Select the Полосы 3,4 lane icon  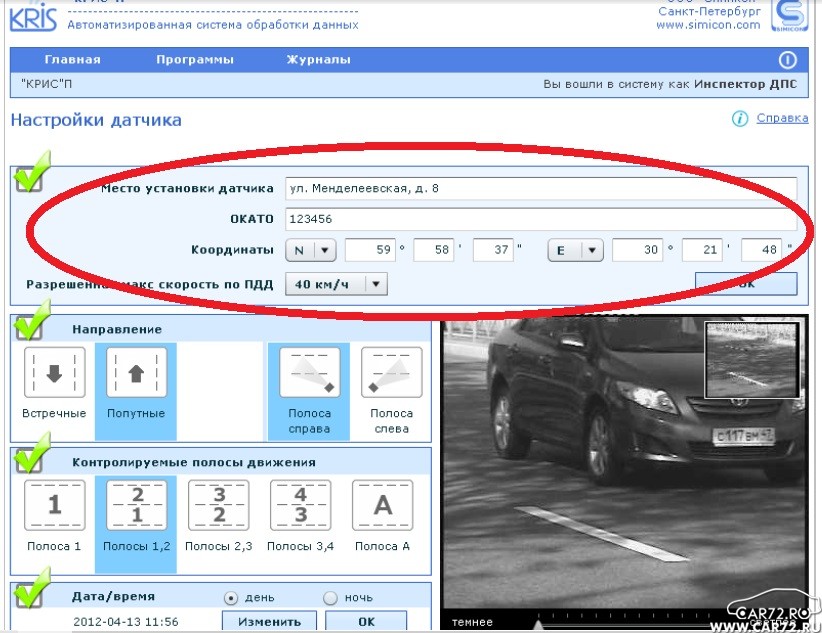click(300, 506)
